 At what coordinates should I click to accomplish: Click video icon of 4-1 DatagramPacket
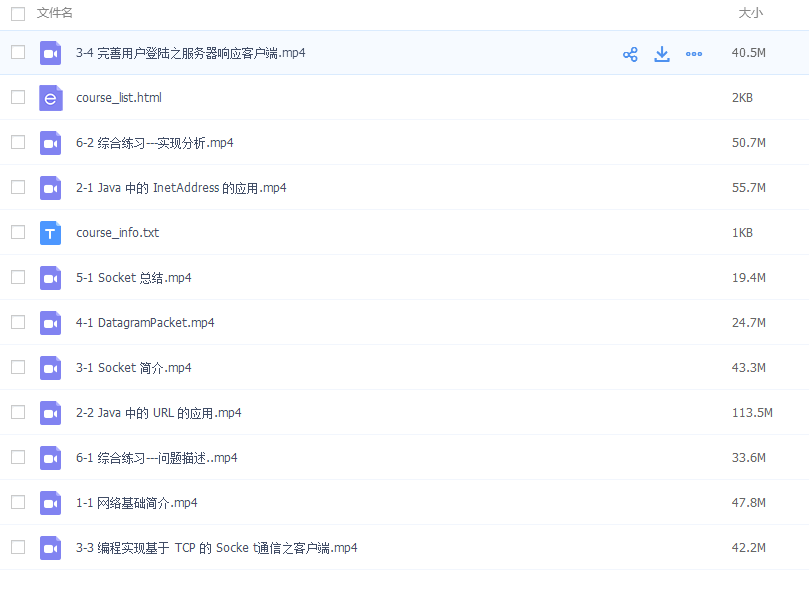(51, 323)
